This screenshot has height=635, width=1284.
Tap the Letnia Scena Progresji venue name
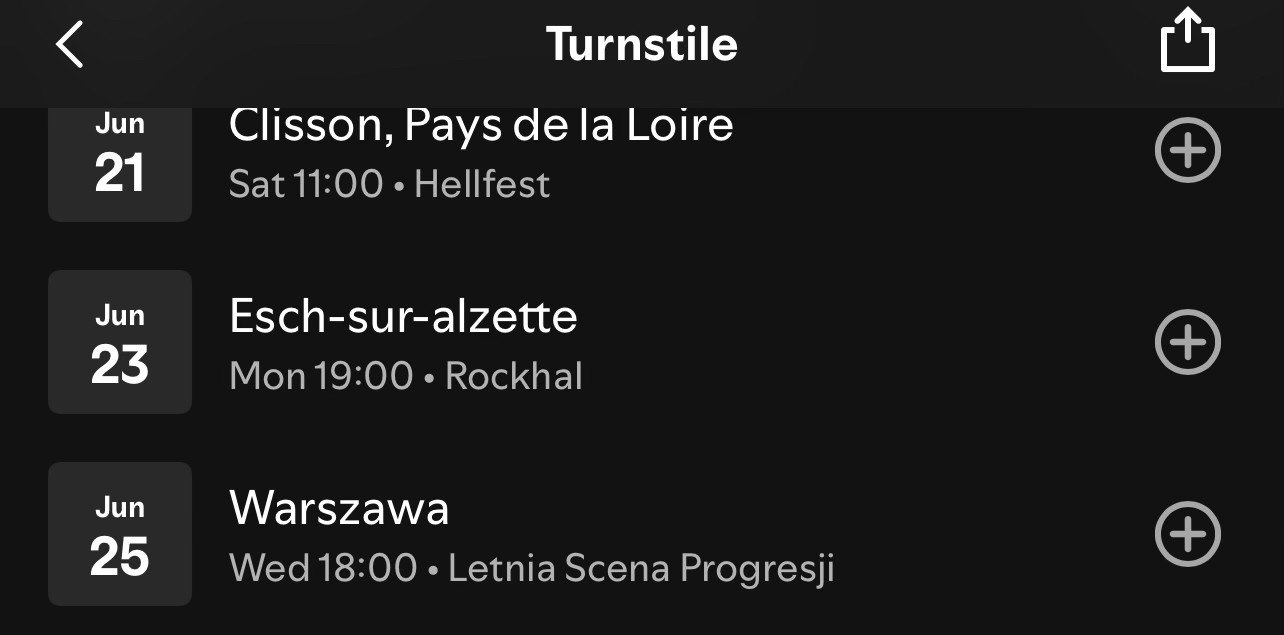click(x=641, y=568)
